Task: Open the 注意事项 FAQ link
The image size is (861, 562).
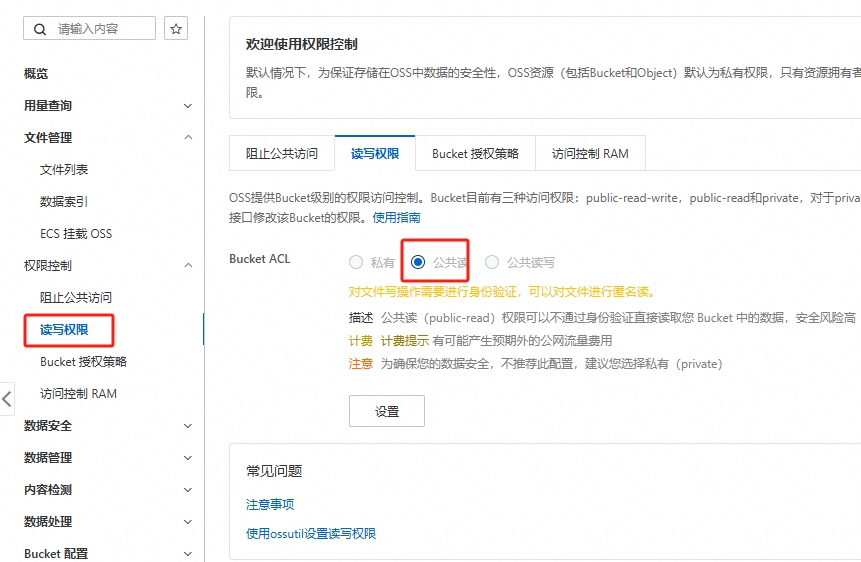Action: click(270, 504)
